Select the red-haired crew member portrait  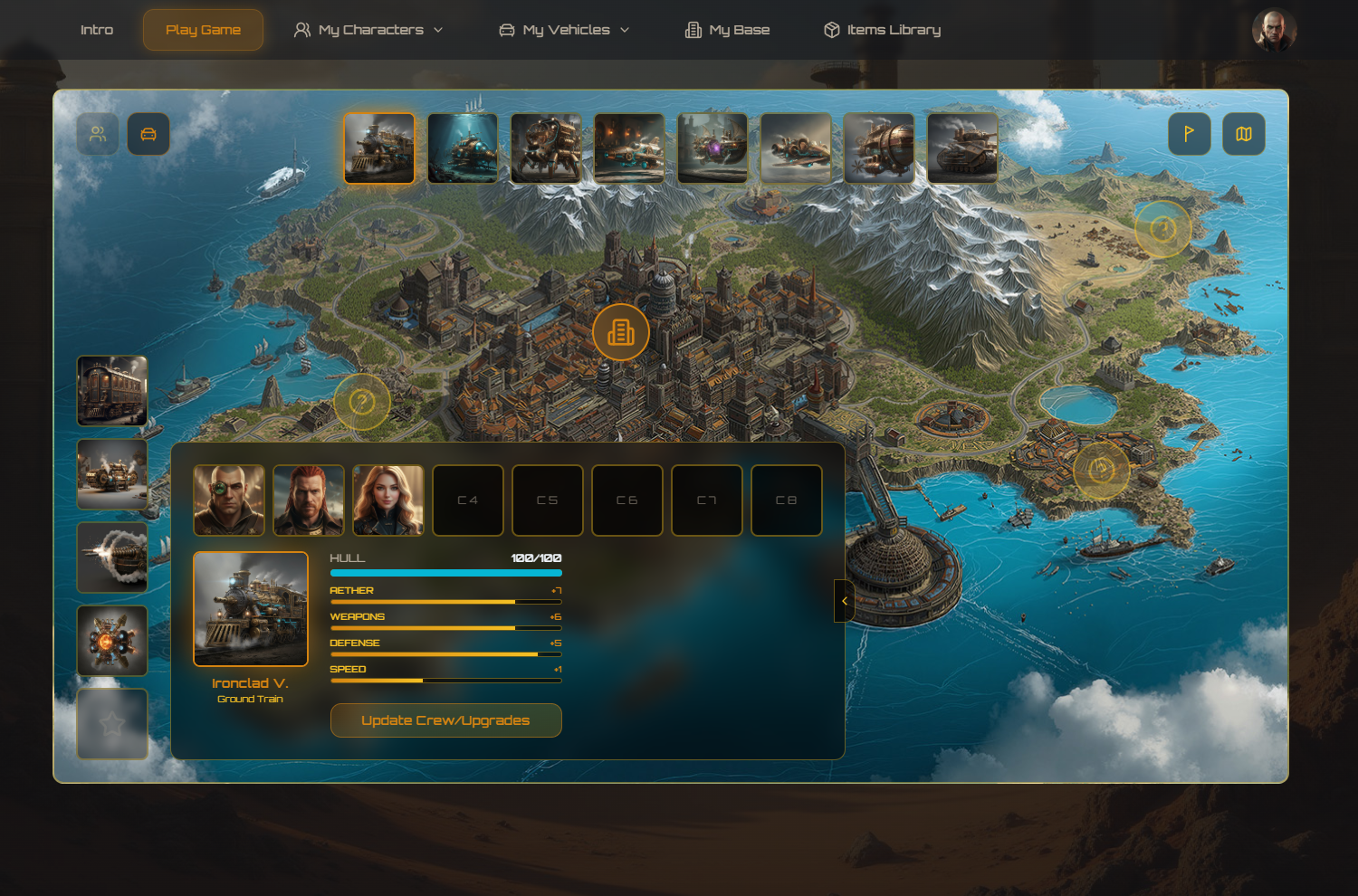click(308, 500)
